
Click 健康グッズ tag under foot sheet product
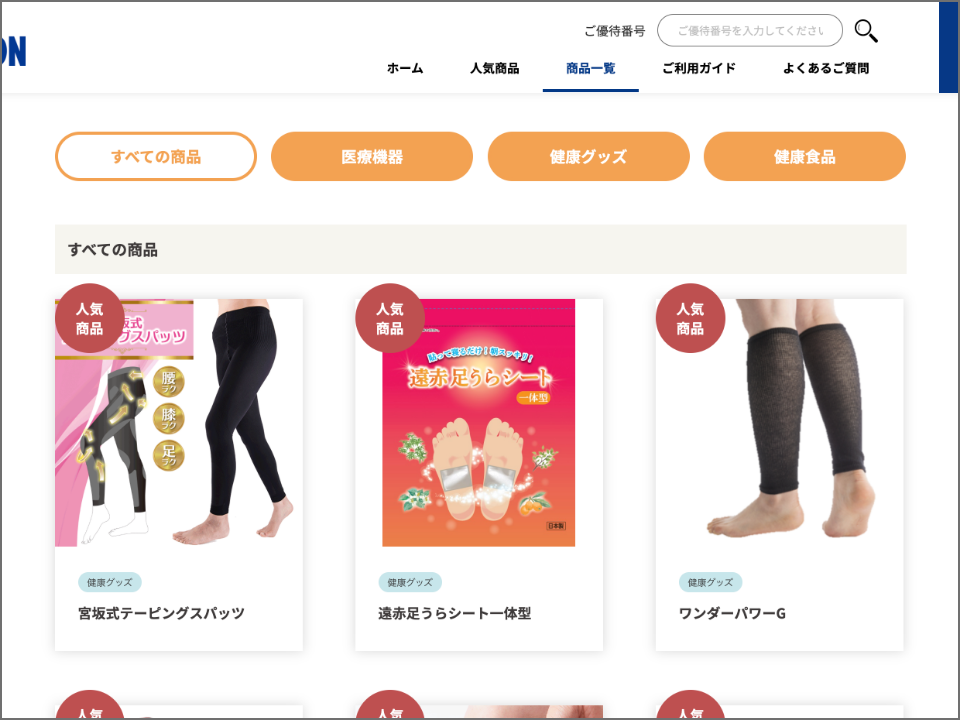(x=410, y=582)
